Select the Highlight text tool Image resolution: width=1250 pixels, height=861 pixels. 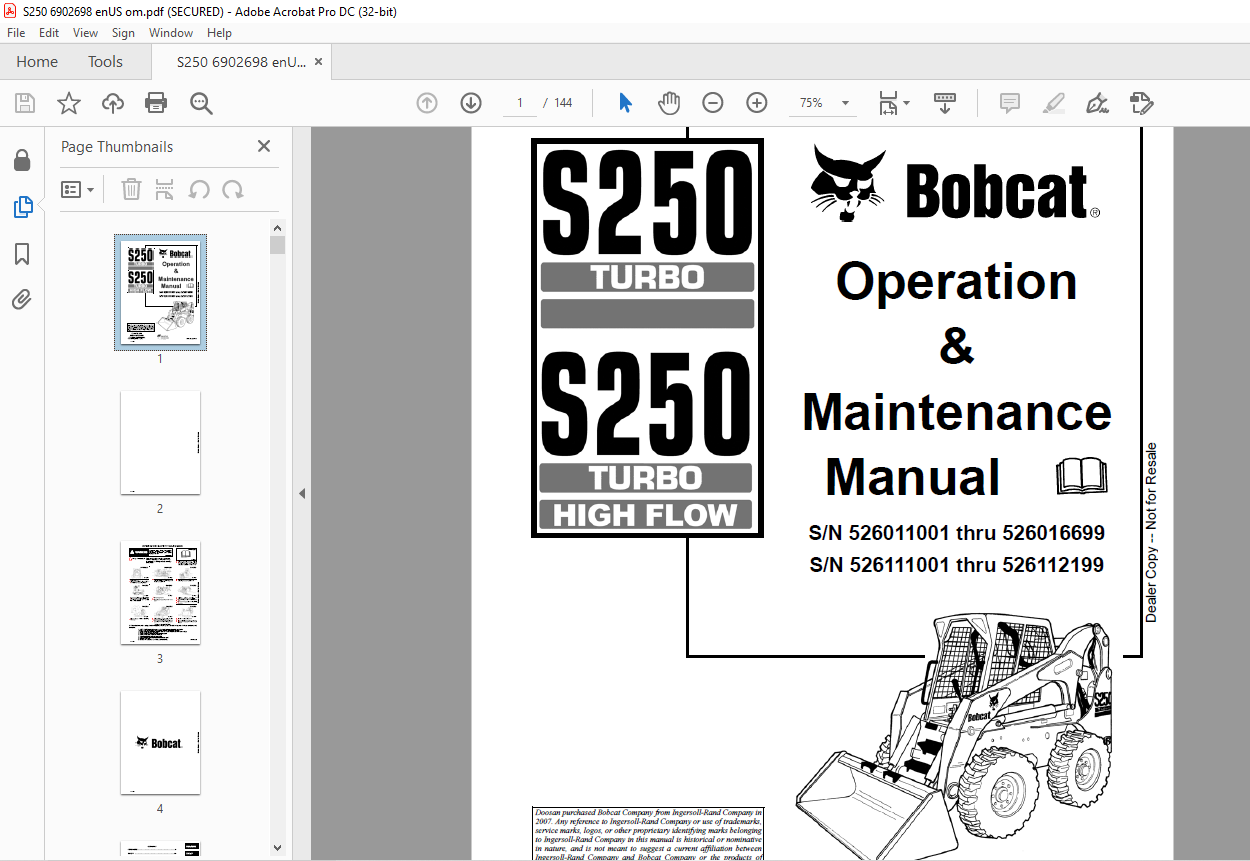coord(1053,103)
